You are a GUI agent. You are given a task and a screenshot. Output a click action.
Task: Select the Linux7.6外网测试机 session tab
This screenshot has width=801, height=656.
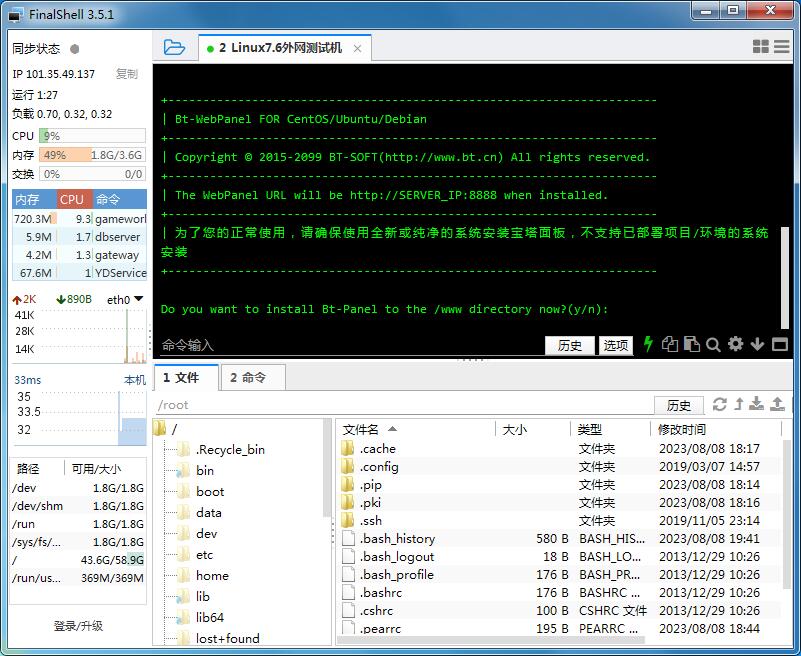285,48
